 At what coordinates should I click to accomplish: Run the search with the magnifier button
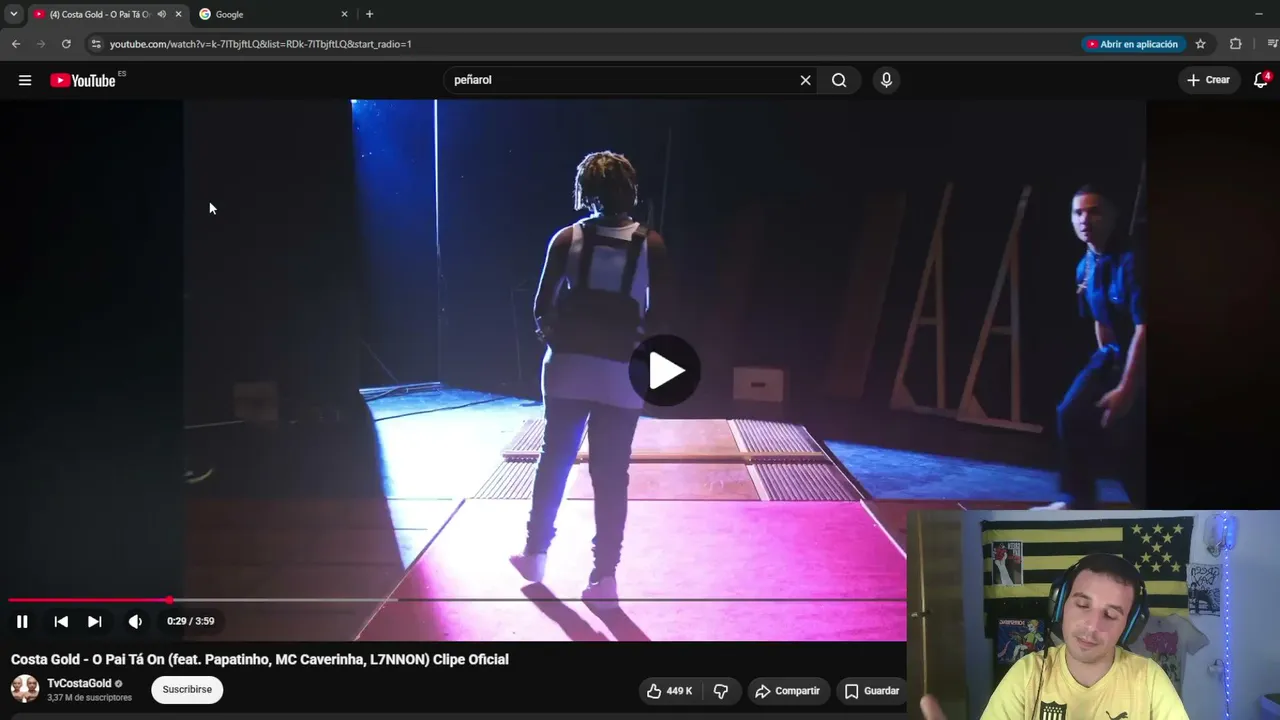[x=839, y=80]
